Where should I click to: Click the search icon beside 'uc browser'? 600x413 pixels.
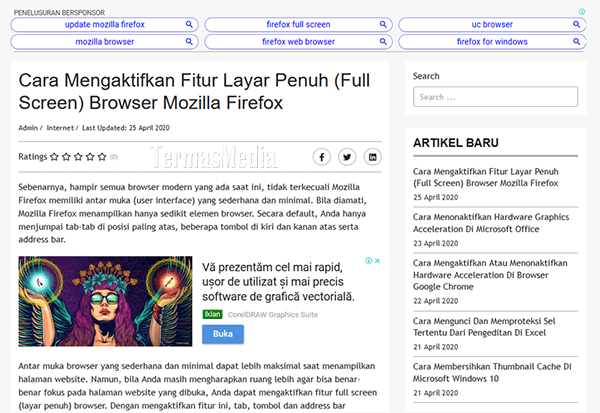(577, 24)
